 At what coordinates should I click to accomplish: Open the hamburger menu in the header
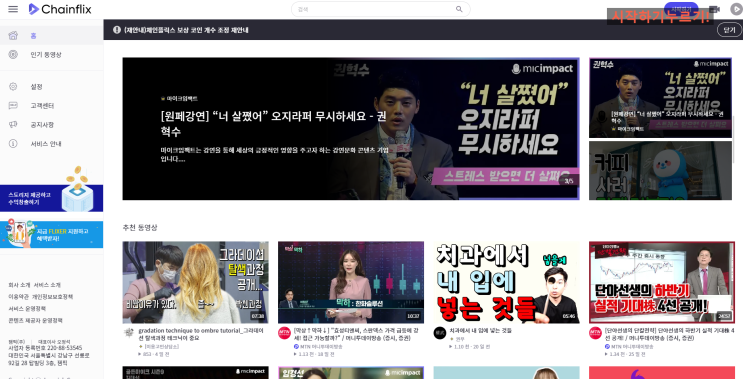(x=13, y=9)
